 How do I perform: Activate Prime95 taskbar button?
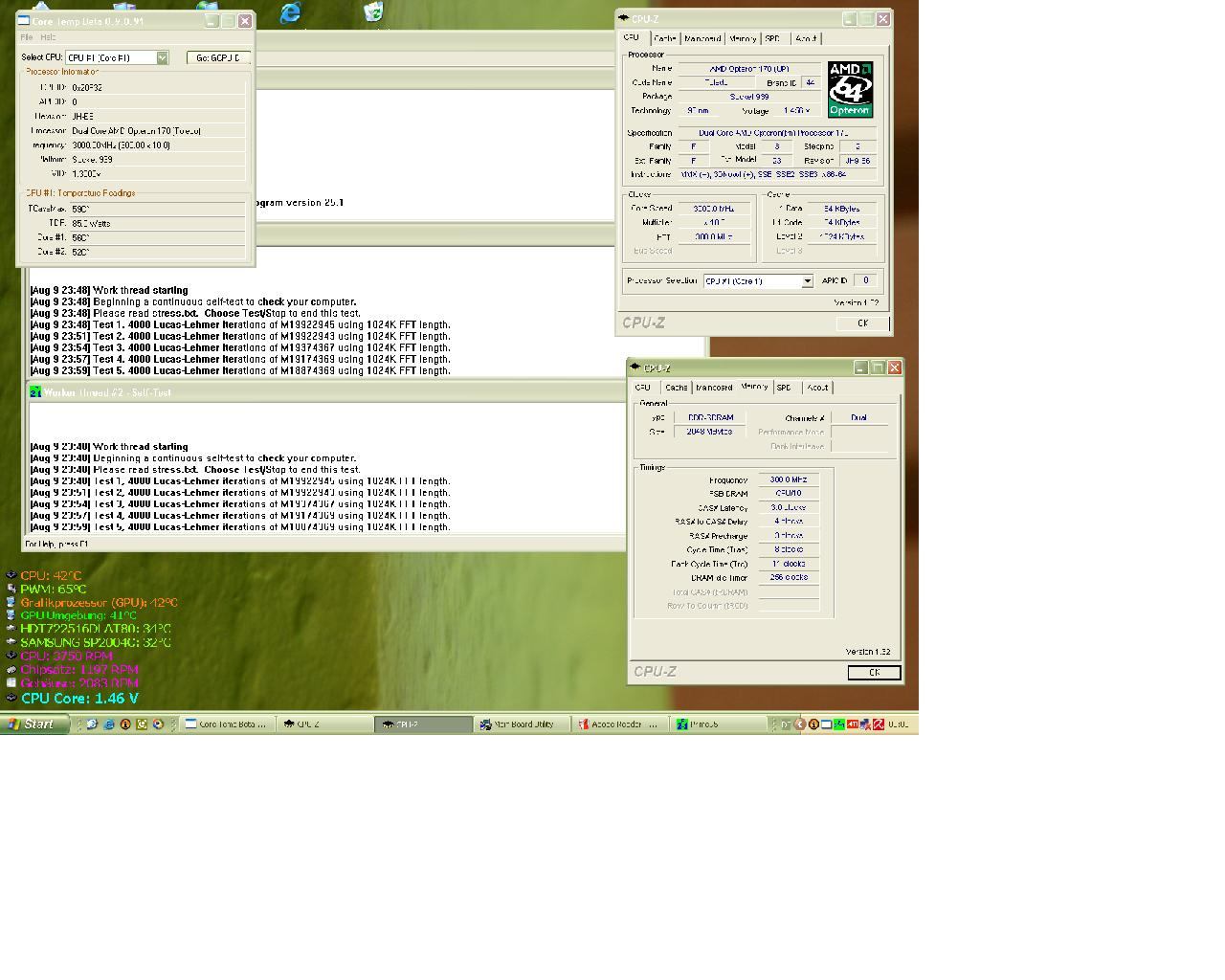[719, 724]
